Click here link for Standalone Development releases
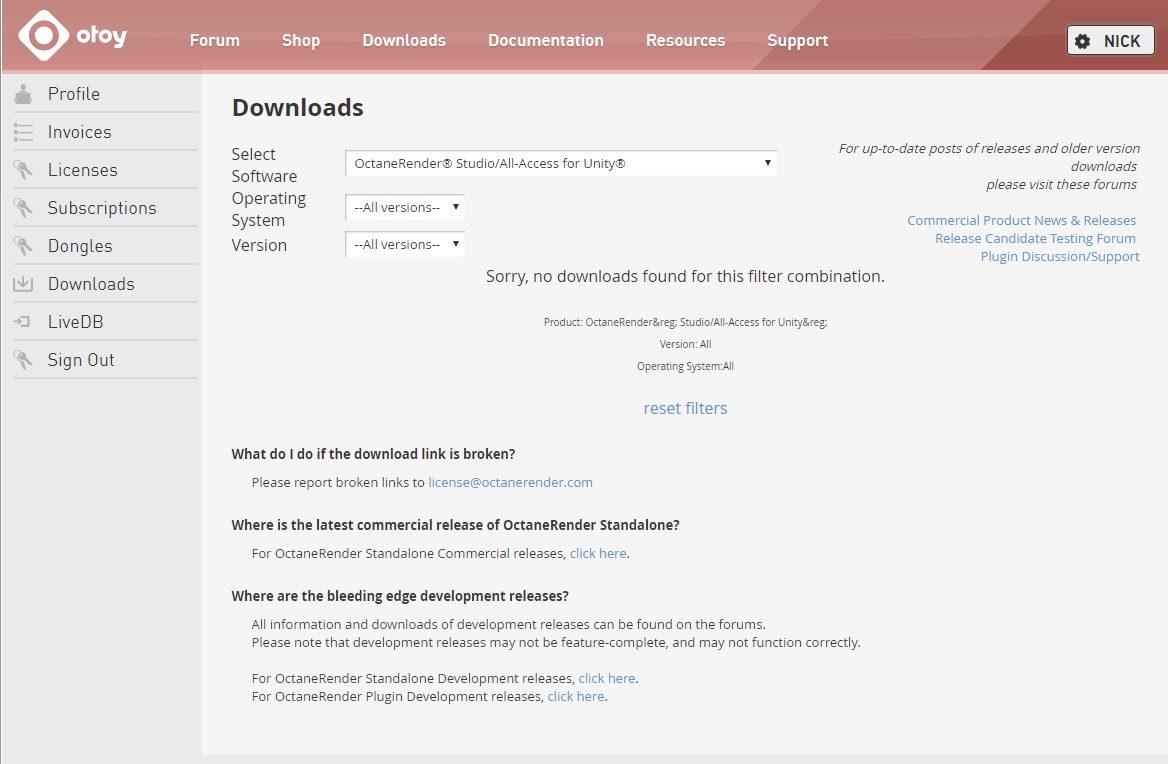Image resolution: width=1168 pixels, height=764 pixels. 607,678
